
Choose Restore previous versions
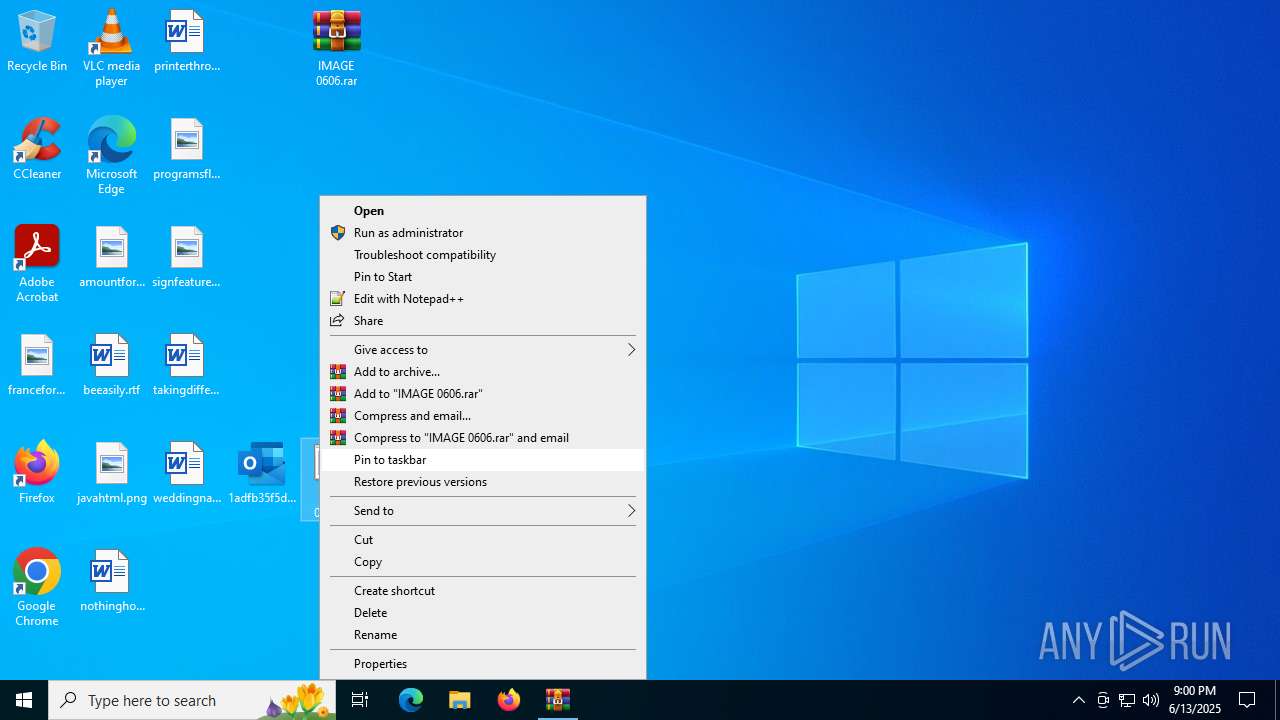coord(483,482)
